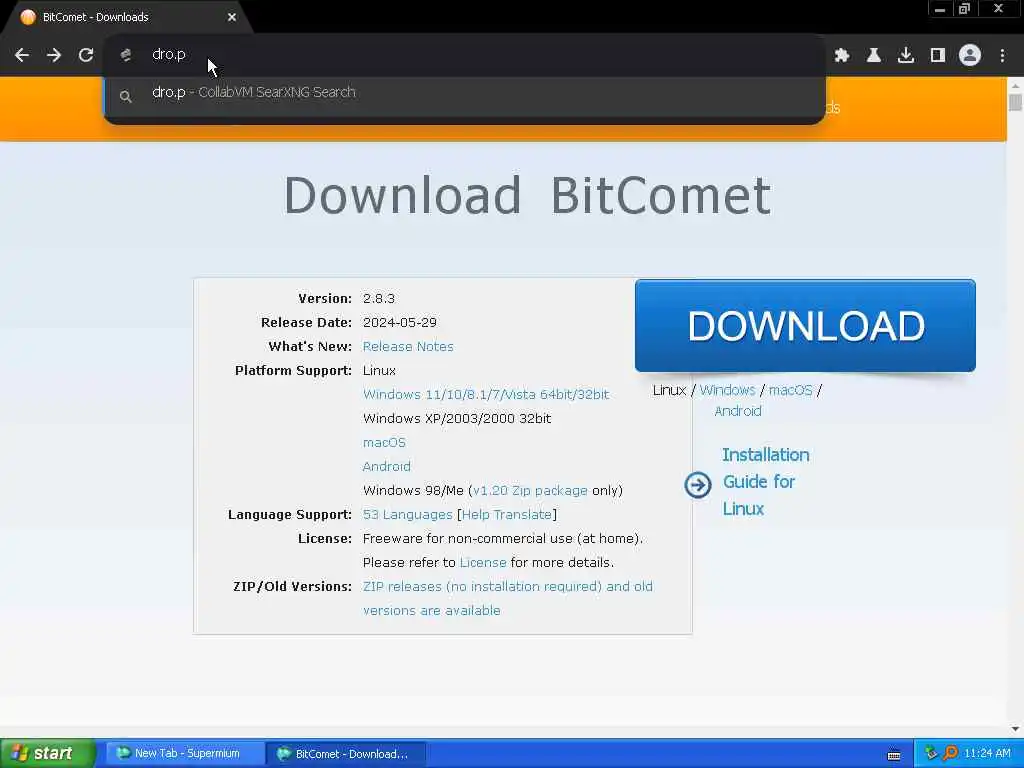Open the v1.20 Zip package link
The height and width of the screenshot is (768, 1024).
click(530, 490)
